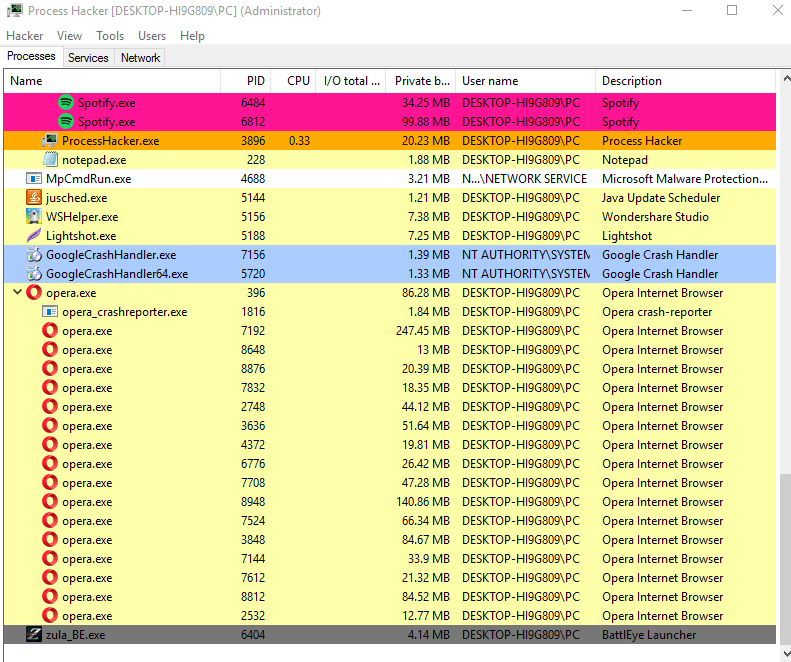The width and height of the screenshot is (791, 662).
Task: Click the jusched.exe Java icon
Action: [34, 197]
